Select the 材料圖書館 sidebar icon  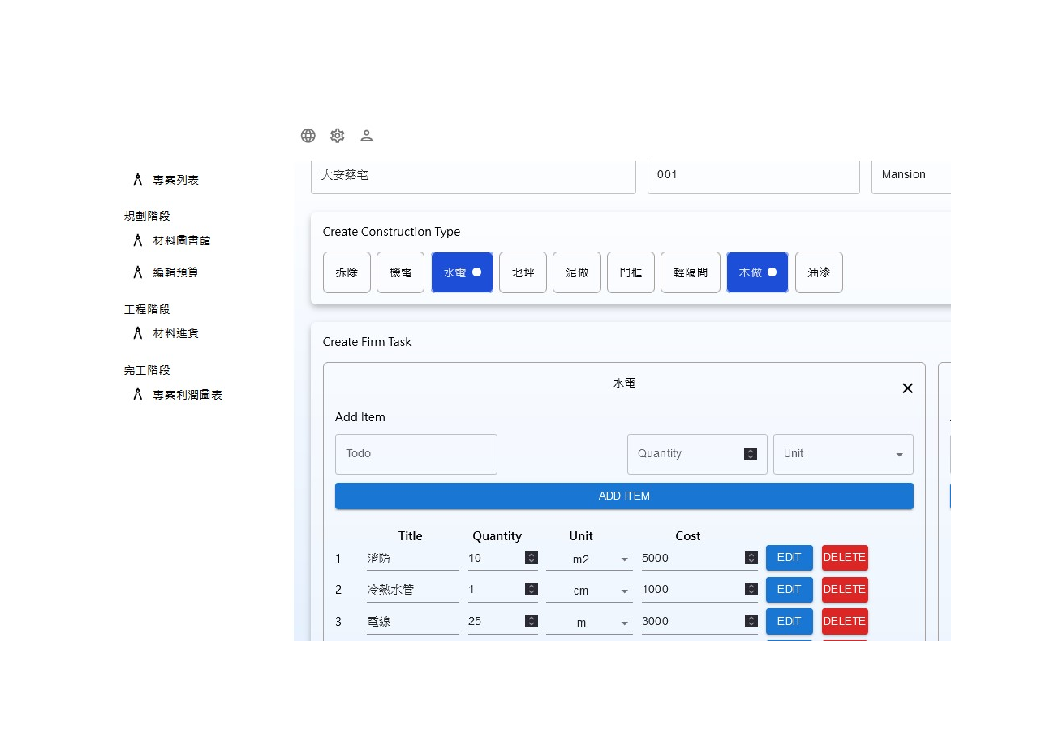click(x=138, y=240)
